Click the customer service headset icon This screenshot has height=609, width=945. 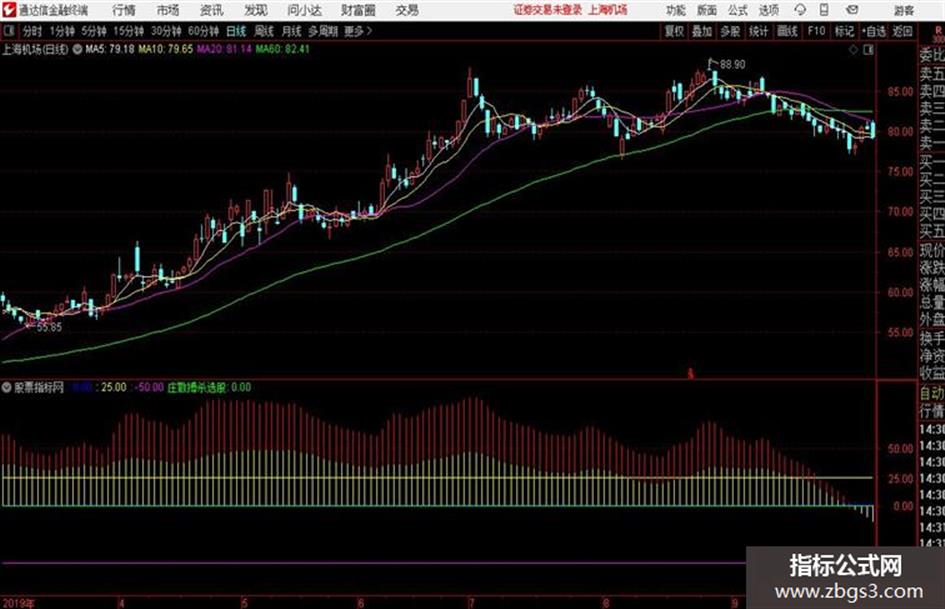pyautogui.click(x=800, y=10)
